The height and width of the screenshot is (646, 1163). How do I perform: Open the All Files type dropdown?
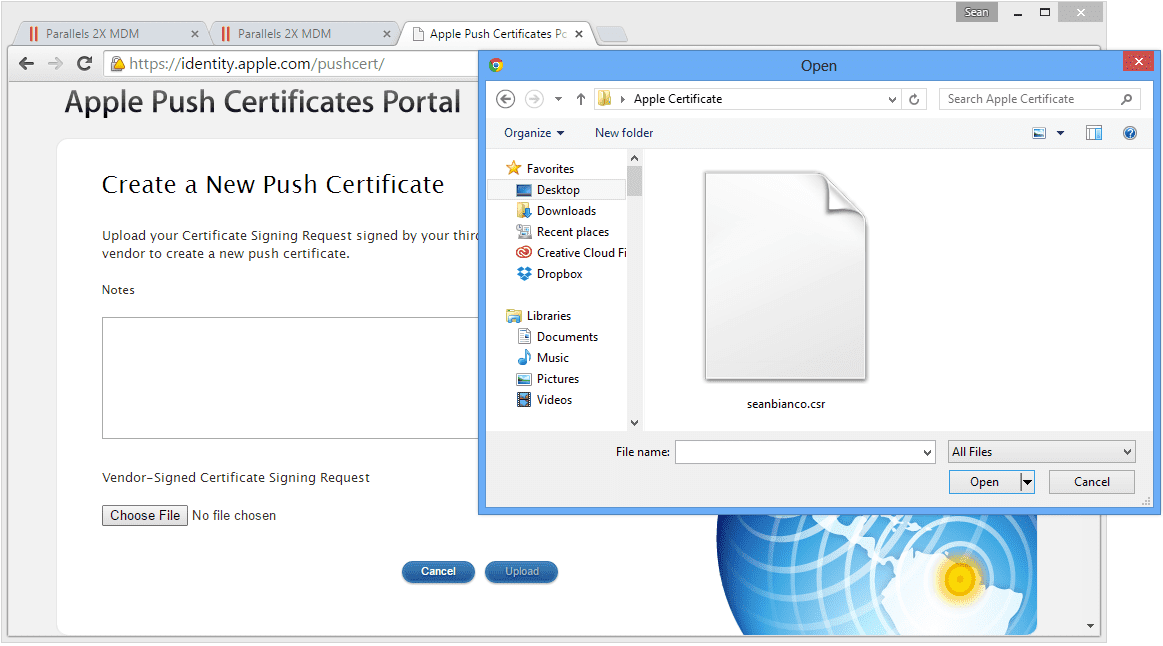tap(1041, 452)
